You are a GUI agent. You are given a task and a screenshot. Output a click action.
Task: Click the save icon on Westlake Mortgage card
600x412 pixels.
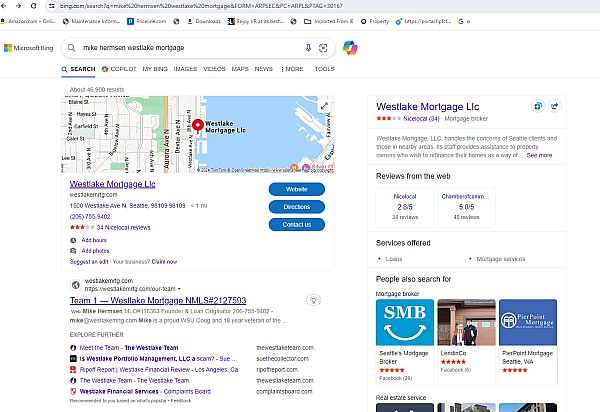point(538,106)
